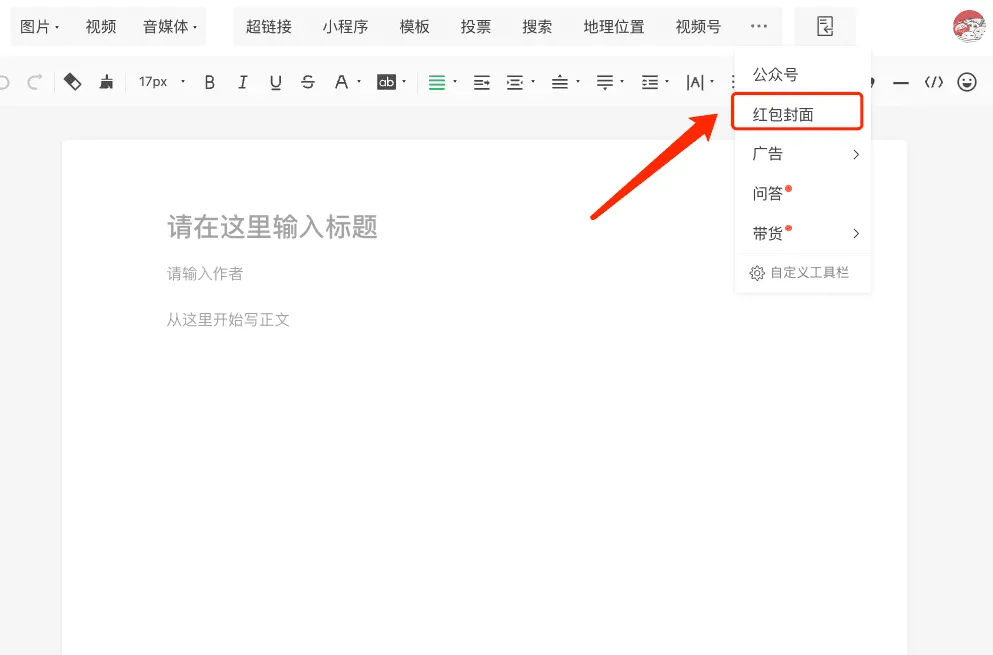Insert an emoji with the smiley icon
This screenshot has width=993, height=655.
966,82
